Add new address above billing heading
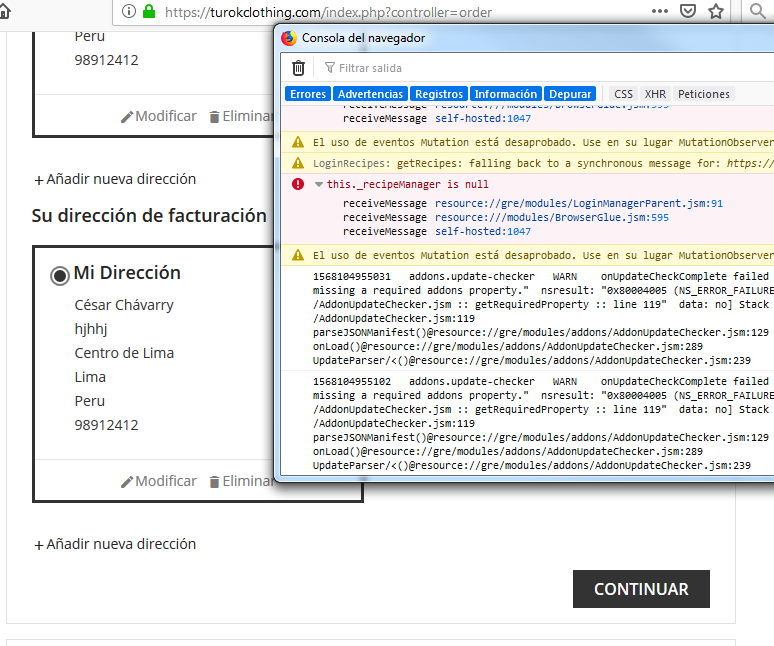 (x=115, y=179)
